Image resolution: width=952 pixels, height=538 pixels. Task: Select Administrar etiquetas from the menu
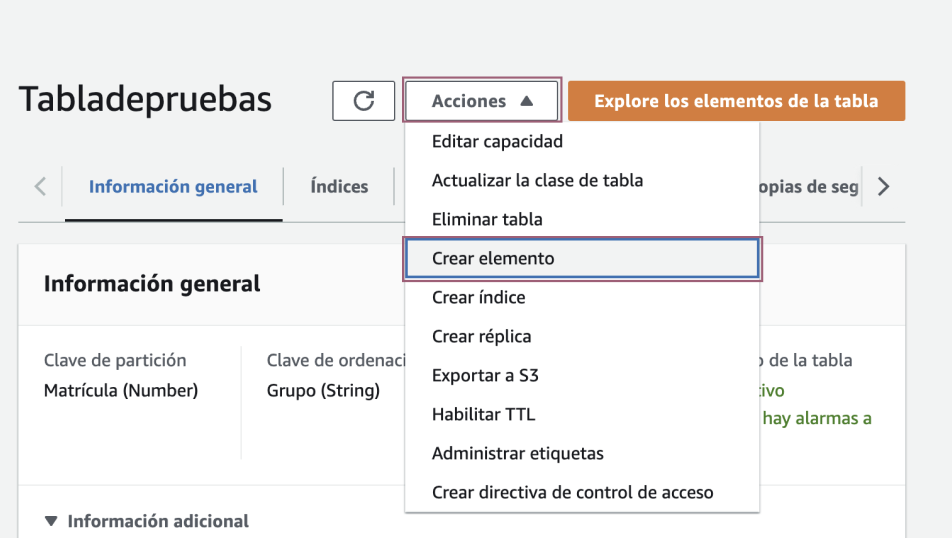tap(582, 454)
